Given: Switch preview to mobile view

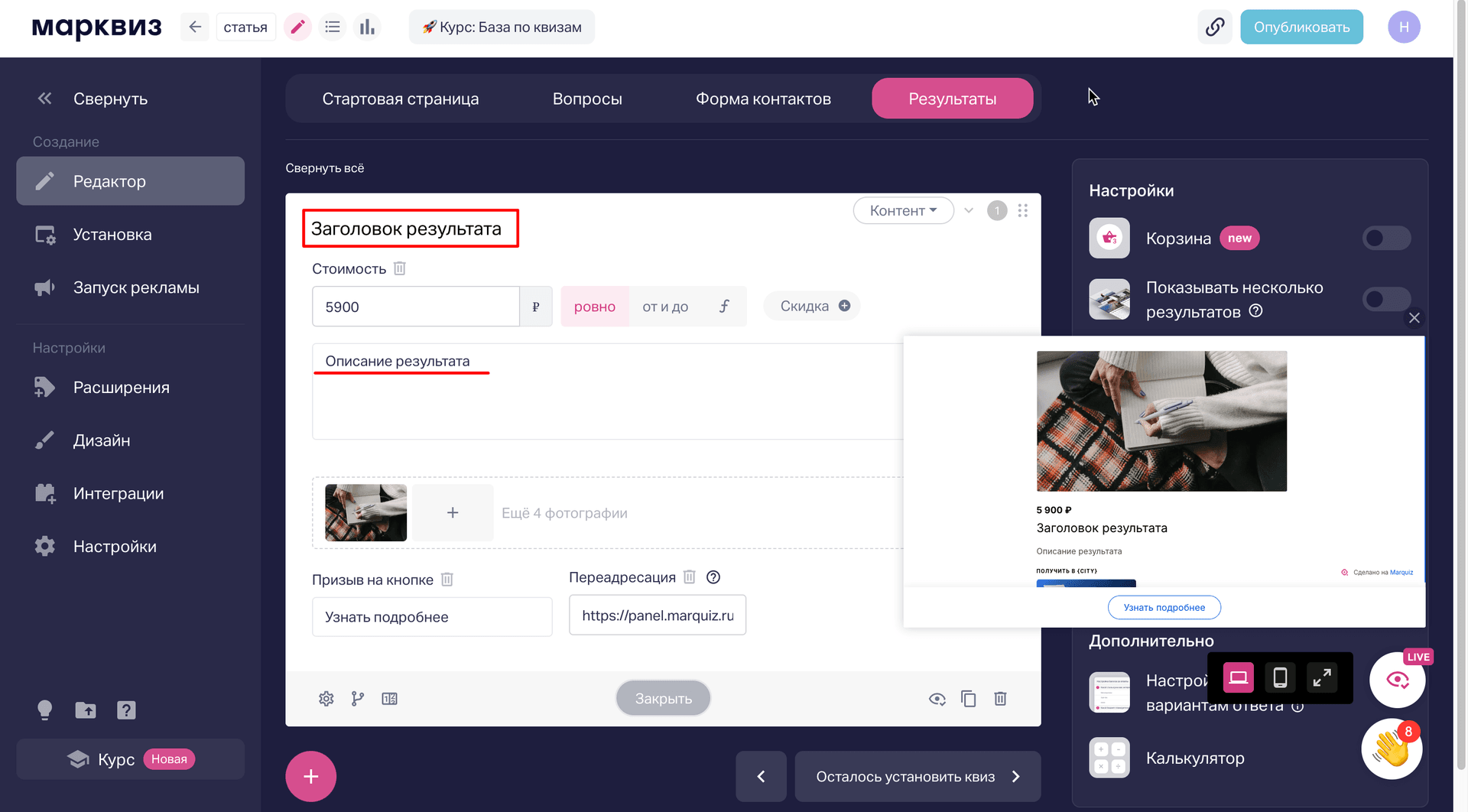Looking at the screenshot, I should click(1280, 678).
